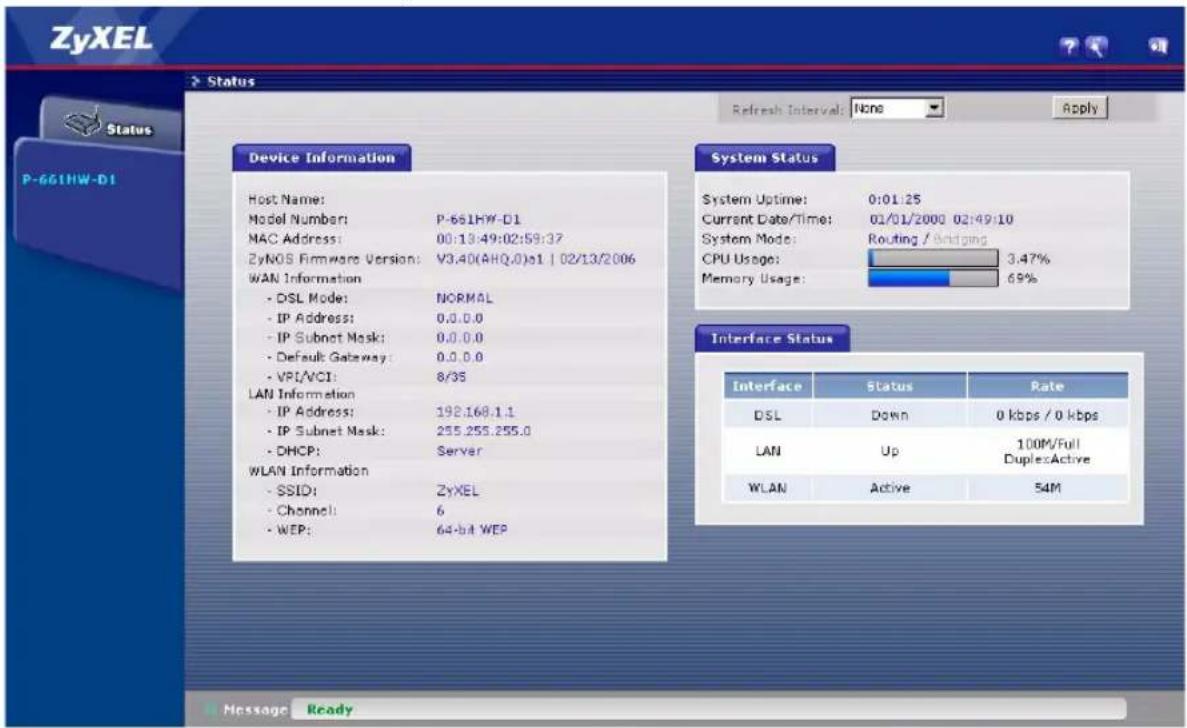This screenshot has width=1187, height=728.
Task: Click the DSL status value Down
Action: 889,415
